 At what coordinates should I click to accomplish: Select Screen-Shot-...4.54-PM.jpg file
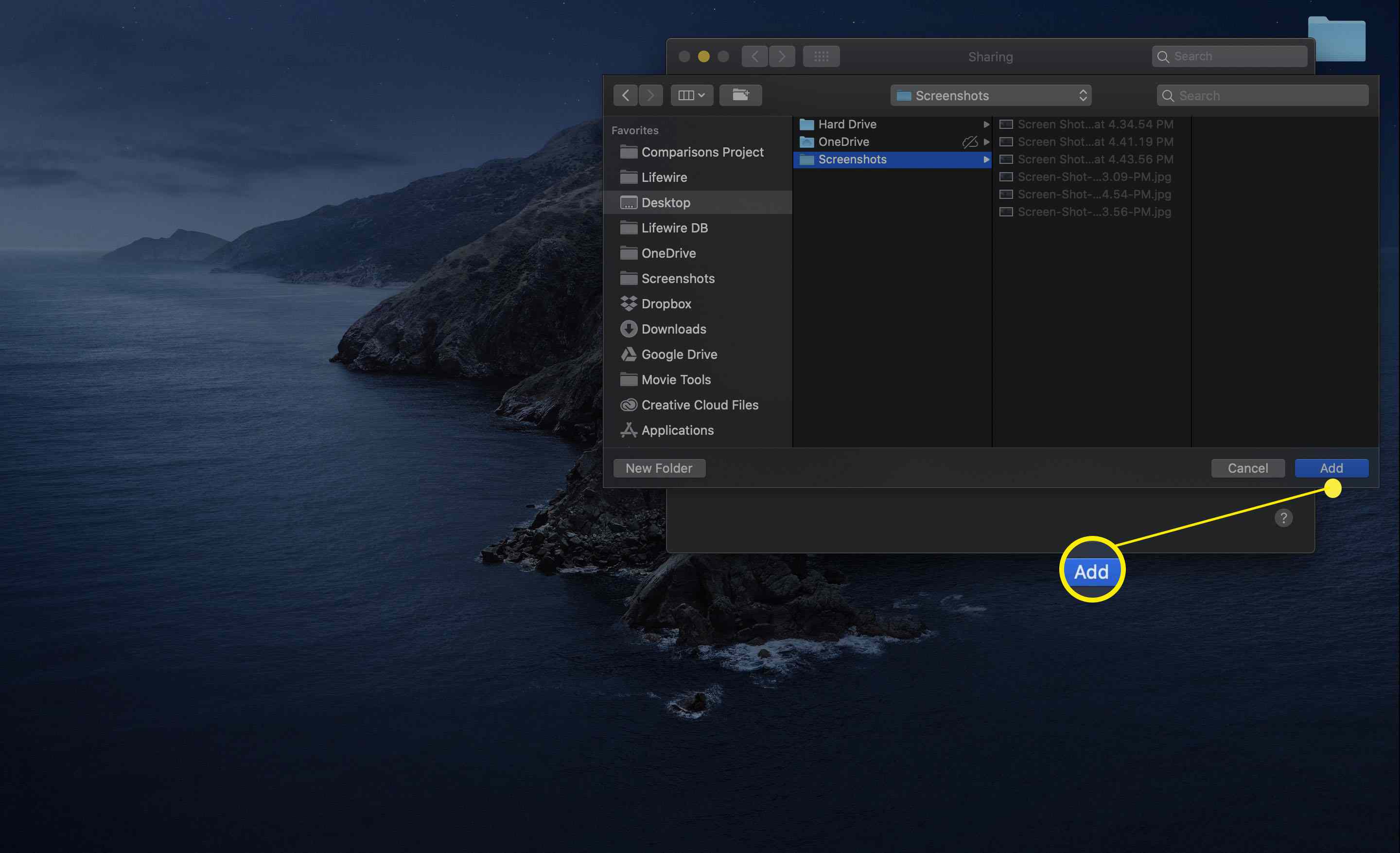point(1091,195)
